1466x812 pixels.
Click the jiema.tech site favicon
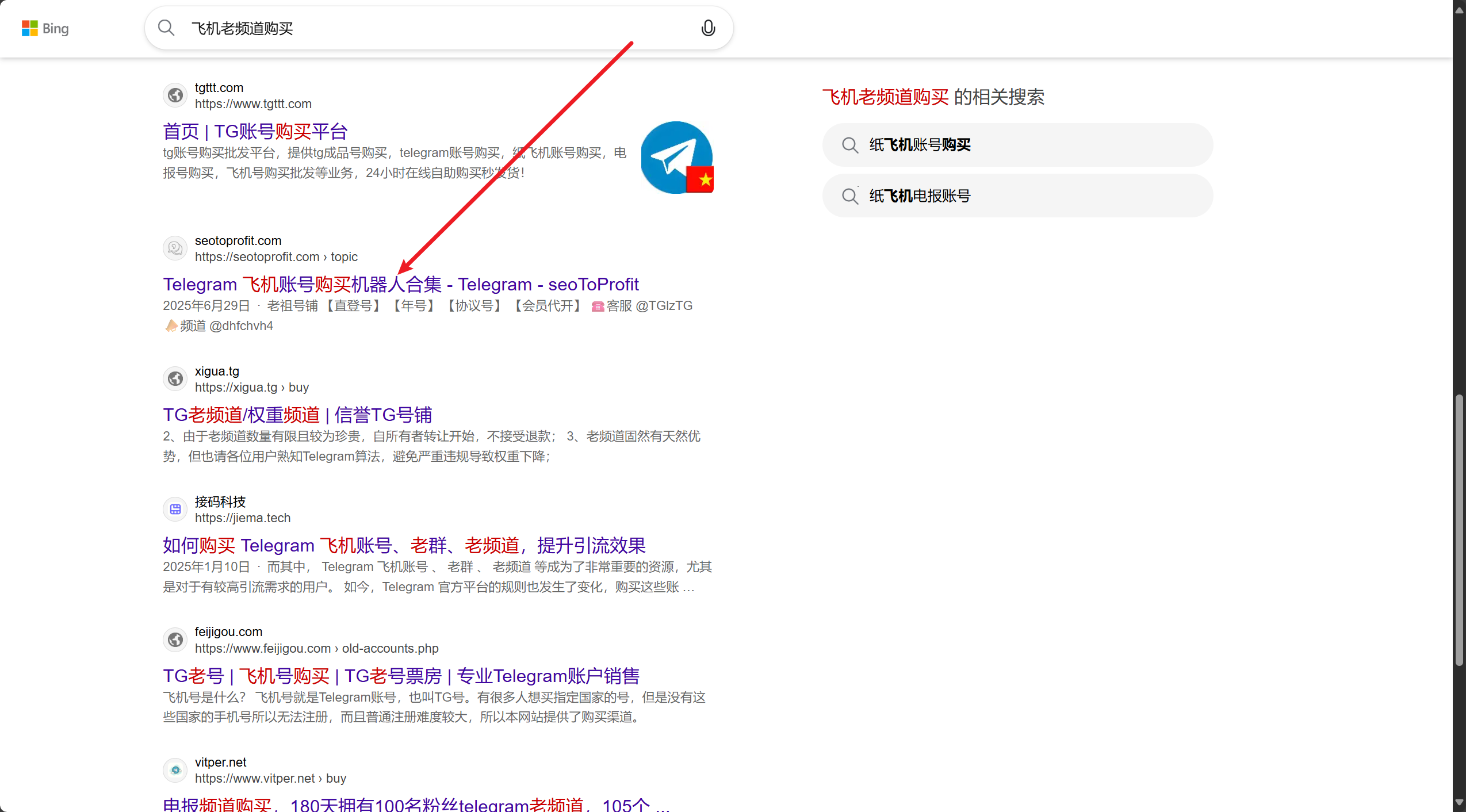click(175, 510)
